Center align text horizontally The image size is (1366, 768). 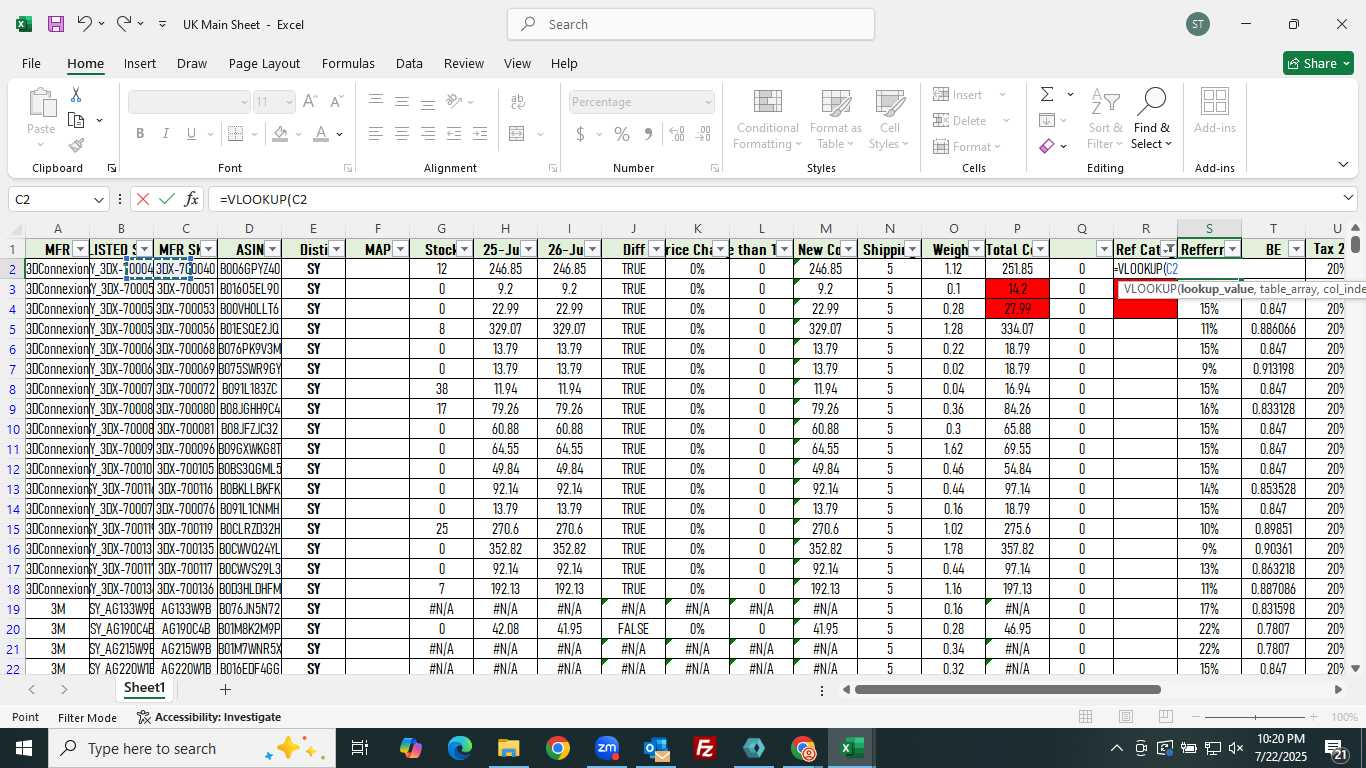402,134
